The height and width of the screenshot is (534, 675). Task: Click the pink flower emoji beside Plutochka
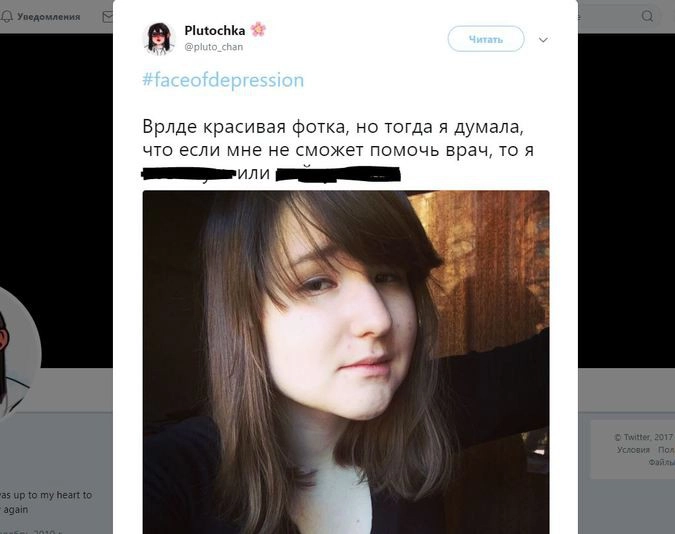point(258,29)
